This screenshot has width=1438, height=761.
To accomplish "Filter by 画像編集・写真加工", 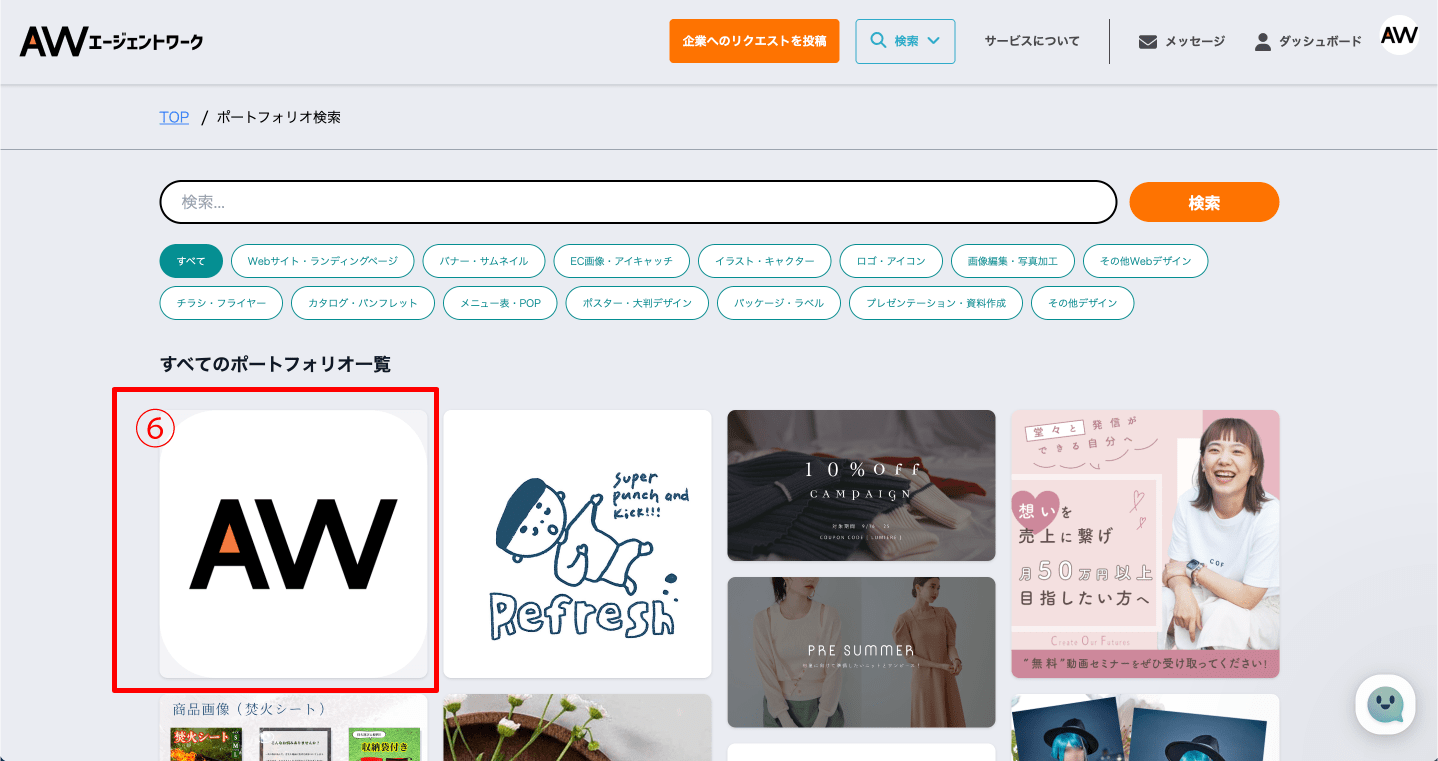I will [x=1013, y=261].
